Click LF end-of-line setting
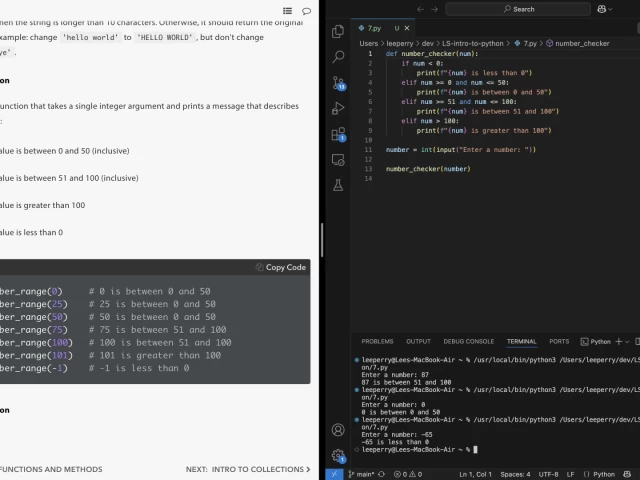Image resolution: width=640 pixels, height=480 pixels. click(x=570, y=474)
